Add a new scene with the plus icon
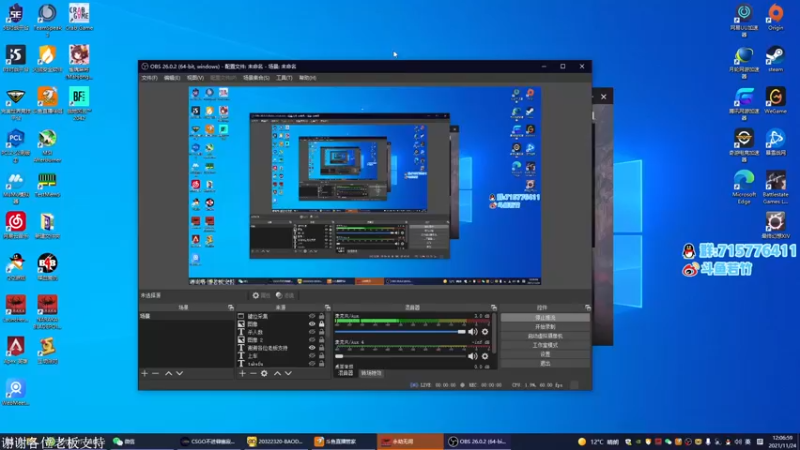 [x=144, y=373]
